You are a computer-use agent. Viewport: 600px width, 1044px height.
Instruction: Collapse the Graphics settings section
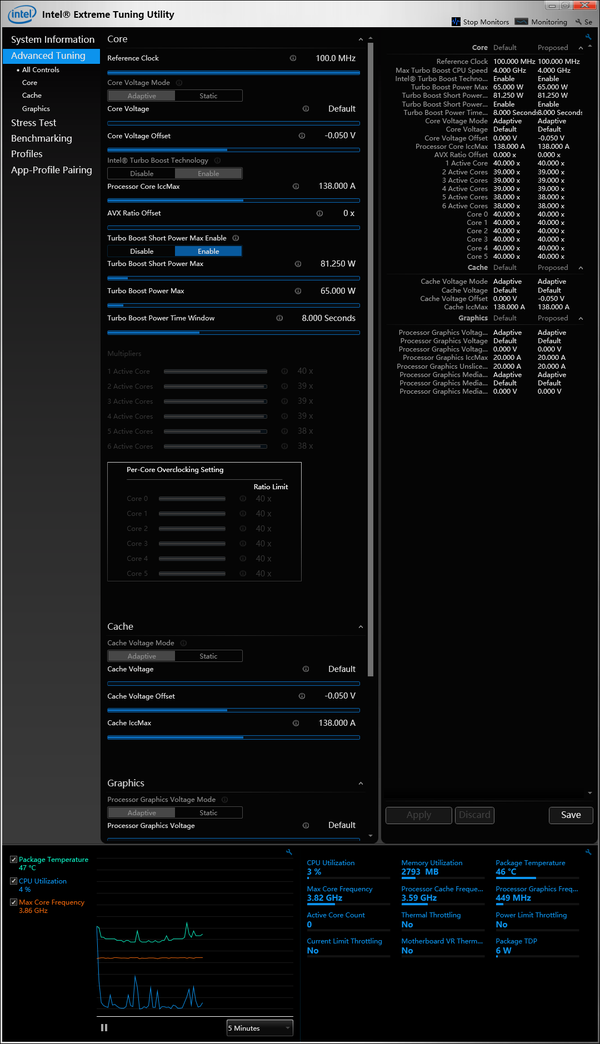[x=361, y=784]
